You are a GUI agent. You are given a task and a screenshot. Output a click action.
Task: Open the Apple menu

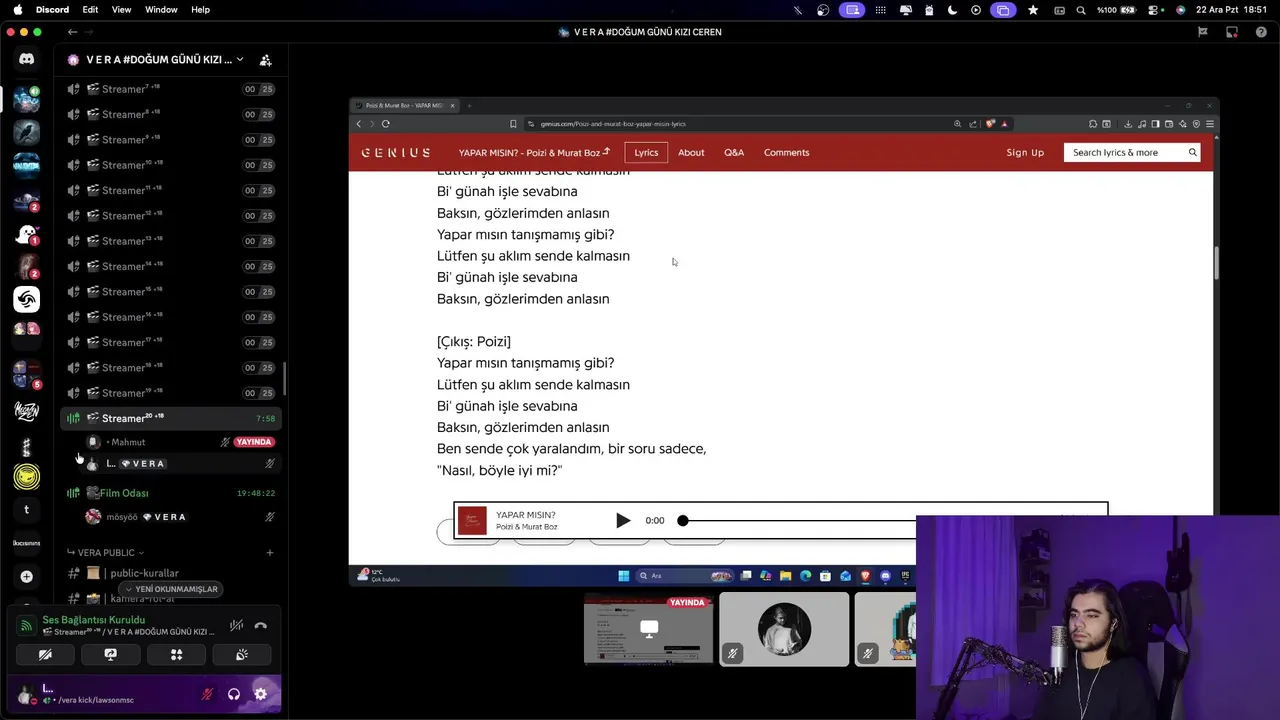17,9
